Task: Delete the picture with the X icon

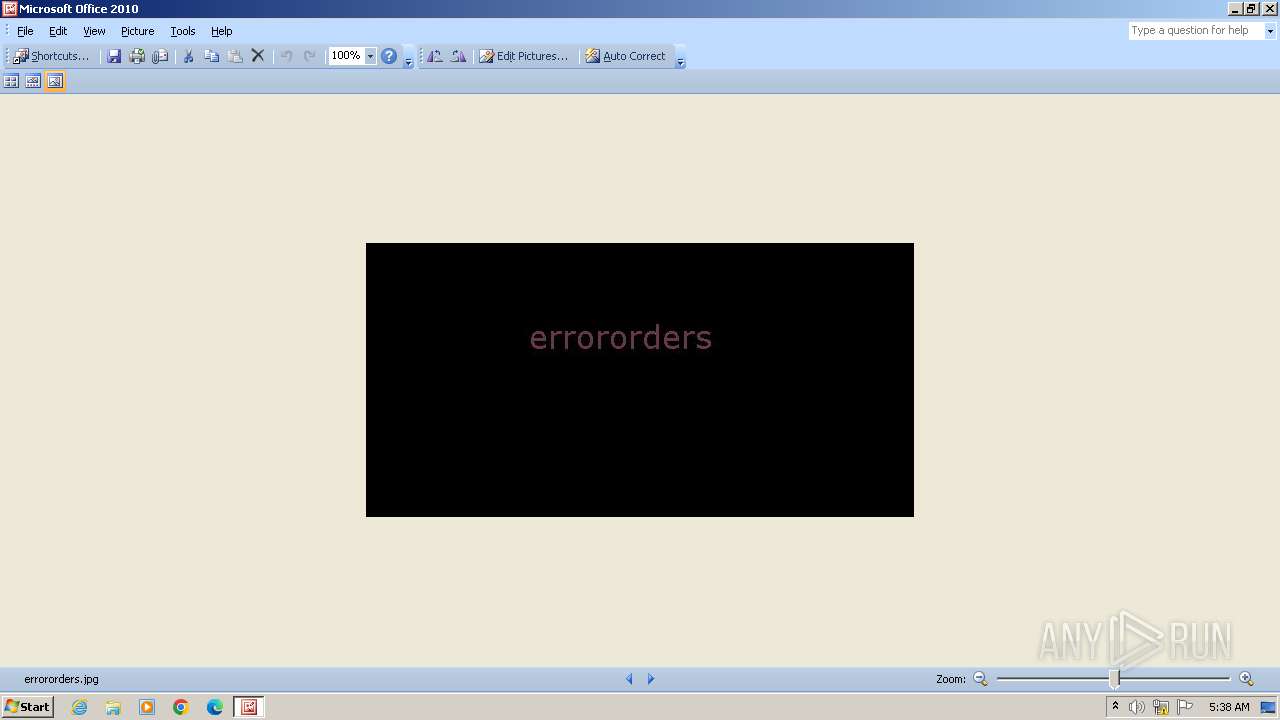Action: click(258, 56)
